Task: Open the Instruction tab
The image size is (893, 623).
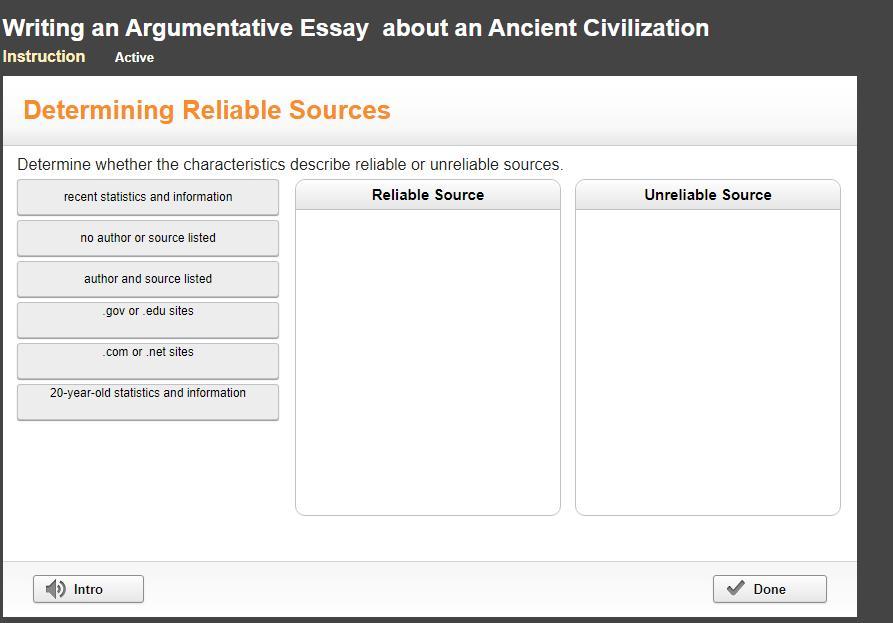Action: (44, 56)
